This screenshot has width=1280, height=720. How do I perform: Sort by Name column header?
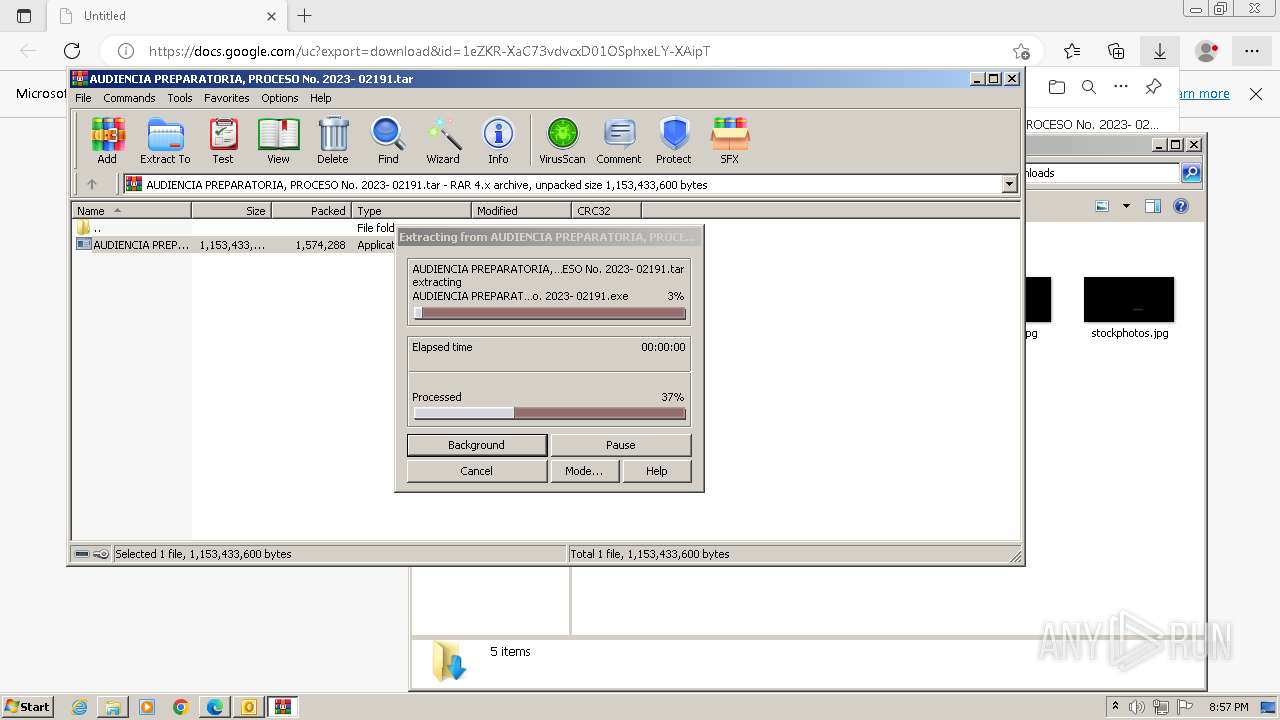coord(132,210)
